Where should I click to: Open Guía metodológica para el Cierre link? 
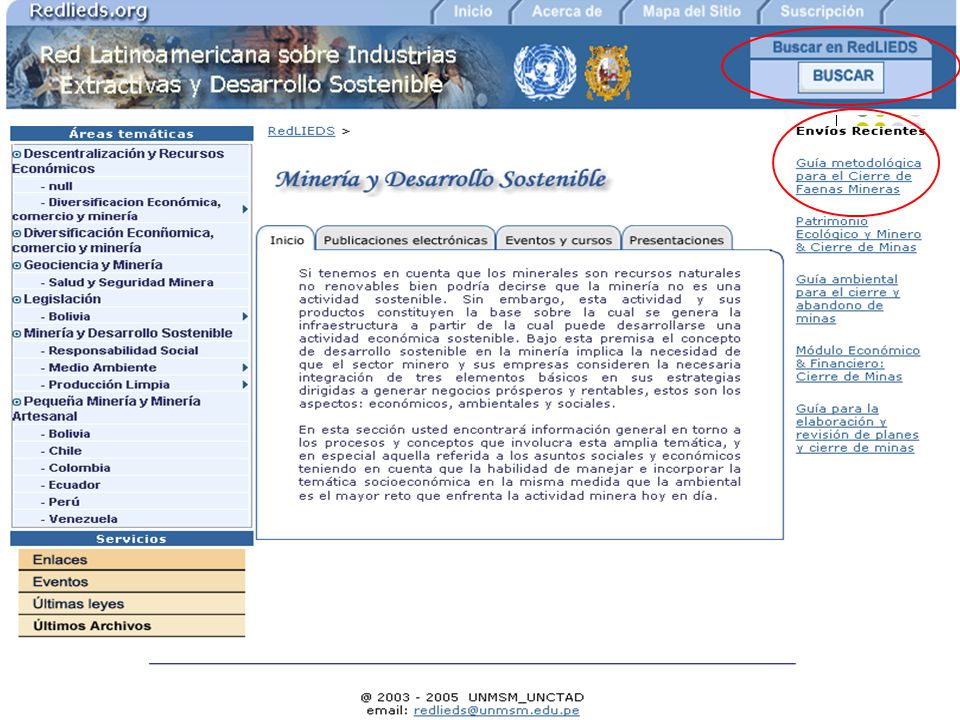coord(858,176)
